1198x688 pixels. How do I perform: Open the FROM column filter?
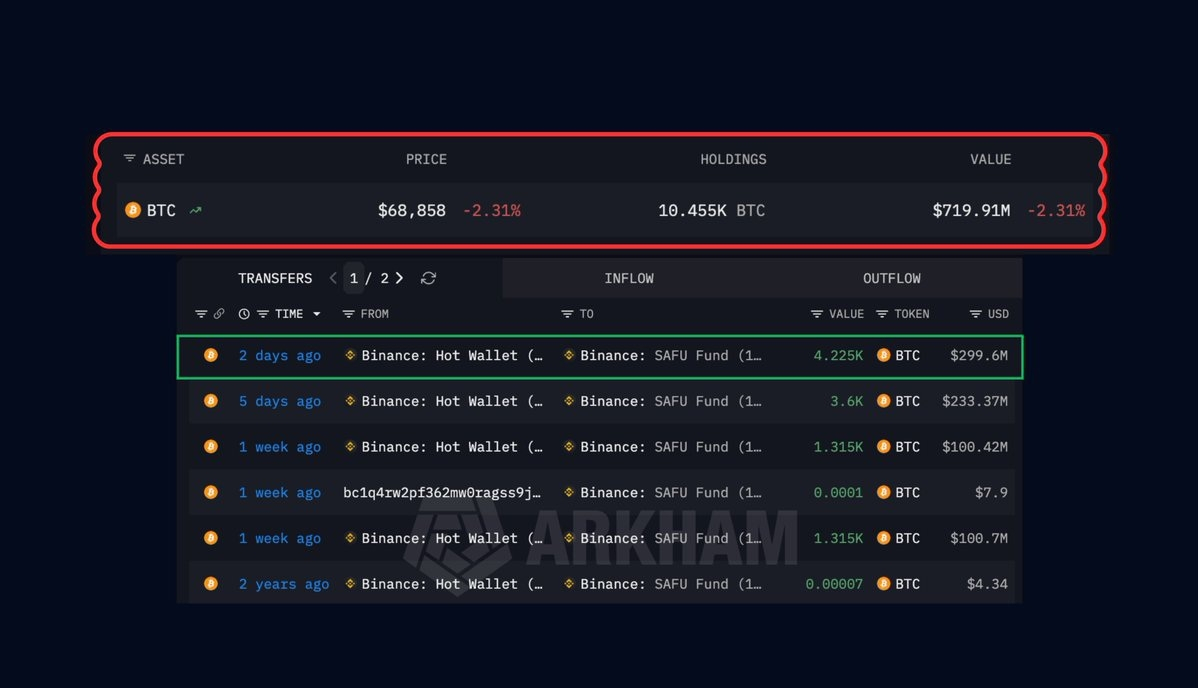pyautogui.click(x=348, y=314)
